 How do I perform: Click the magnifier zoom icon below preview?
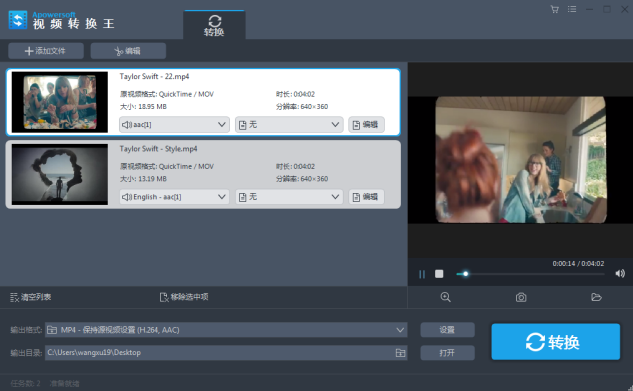click(x=445, y=297)
